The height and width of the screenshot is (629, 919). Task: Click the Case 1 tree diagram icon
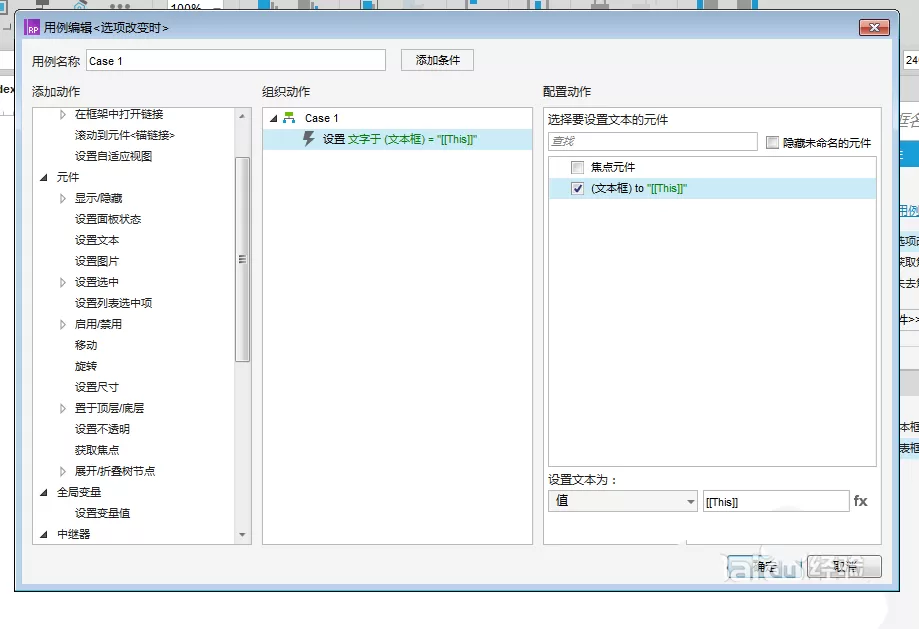(289, 118)
